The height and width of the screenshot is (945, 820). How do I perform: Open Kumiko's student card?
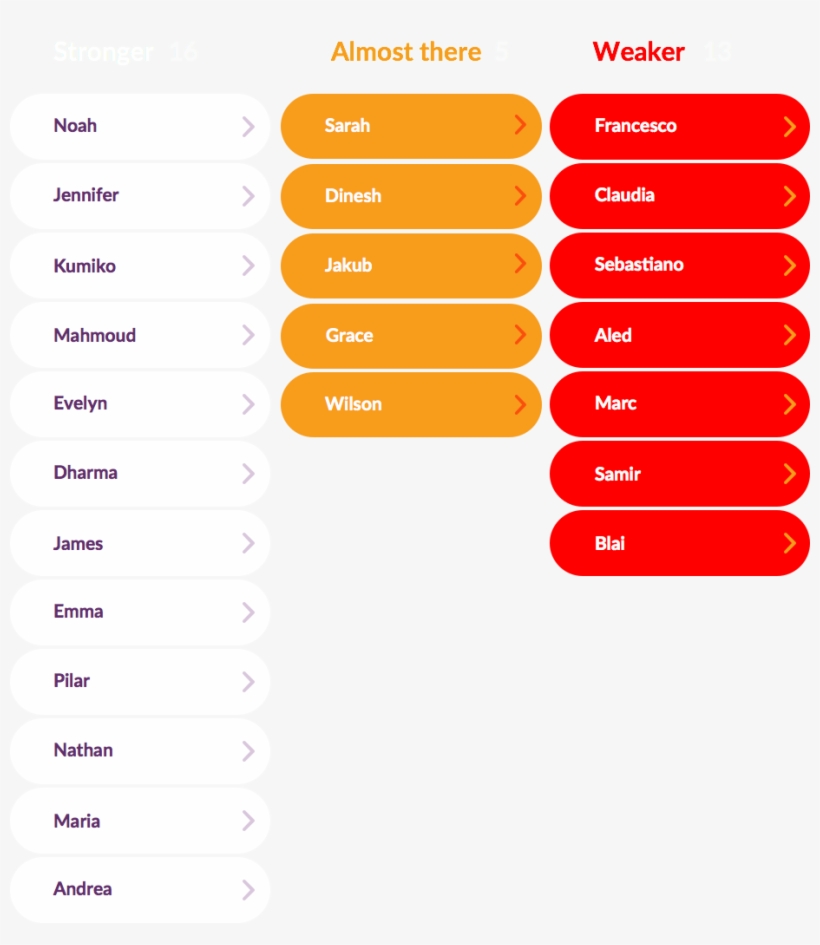click(x=139, y=265)
